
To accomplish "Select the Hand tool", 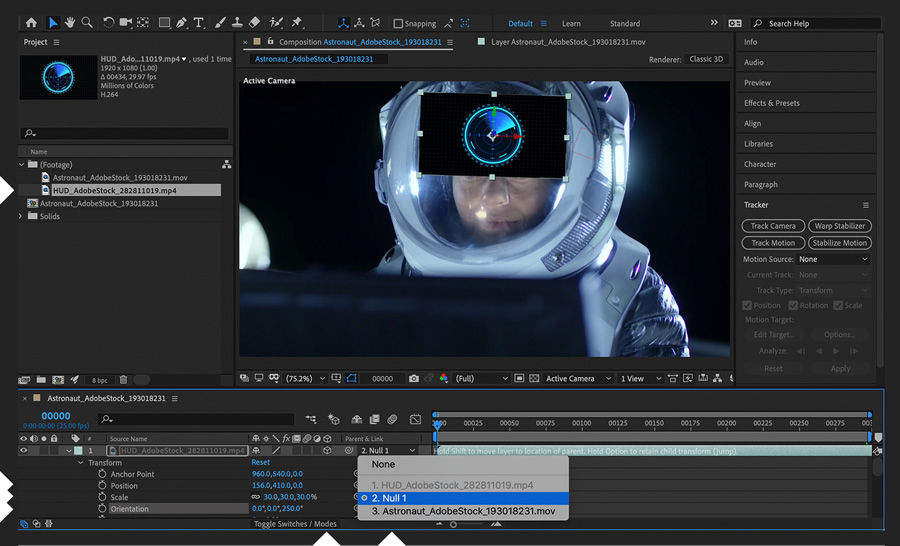I will (71, 22).
